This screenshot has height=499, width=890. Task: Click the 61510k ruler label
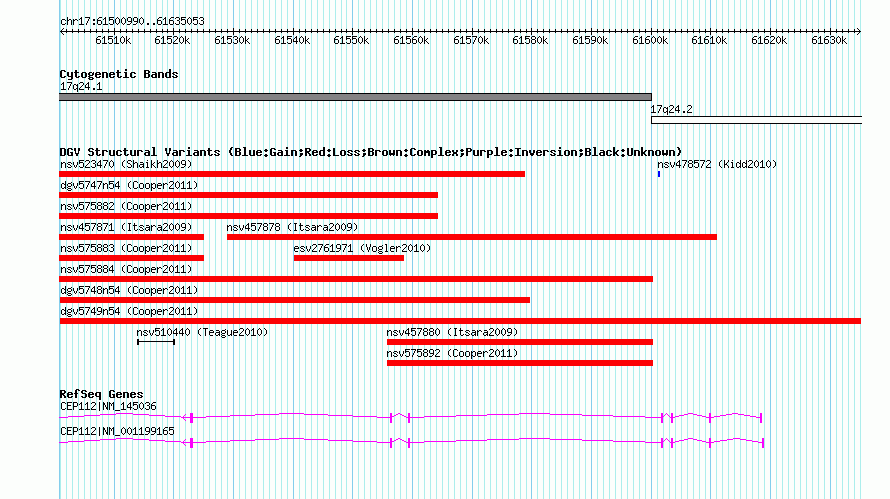click(113, 40)
